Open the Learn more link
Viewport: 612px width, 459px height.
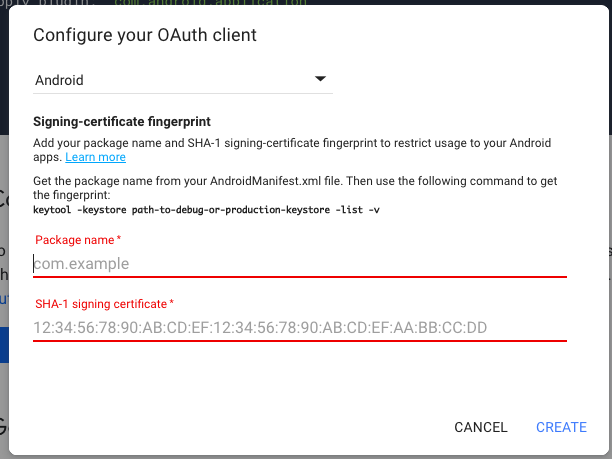[x=95, y=157]
